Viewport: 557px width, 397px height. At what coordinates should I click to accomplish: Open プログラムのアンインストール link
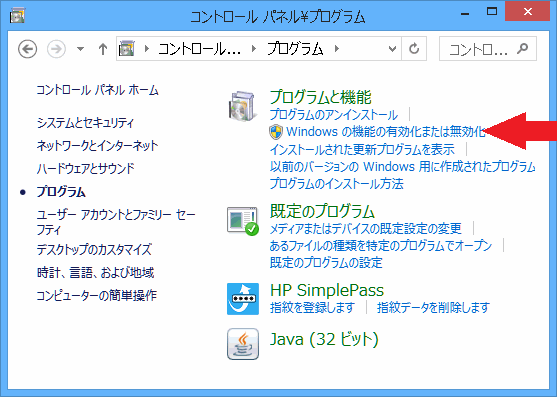coord(334,115)
